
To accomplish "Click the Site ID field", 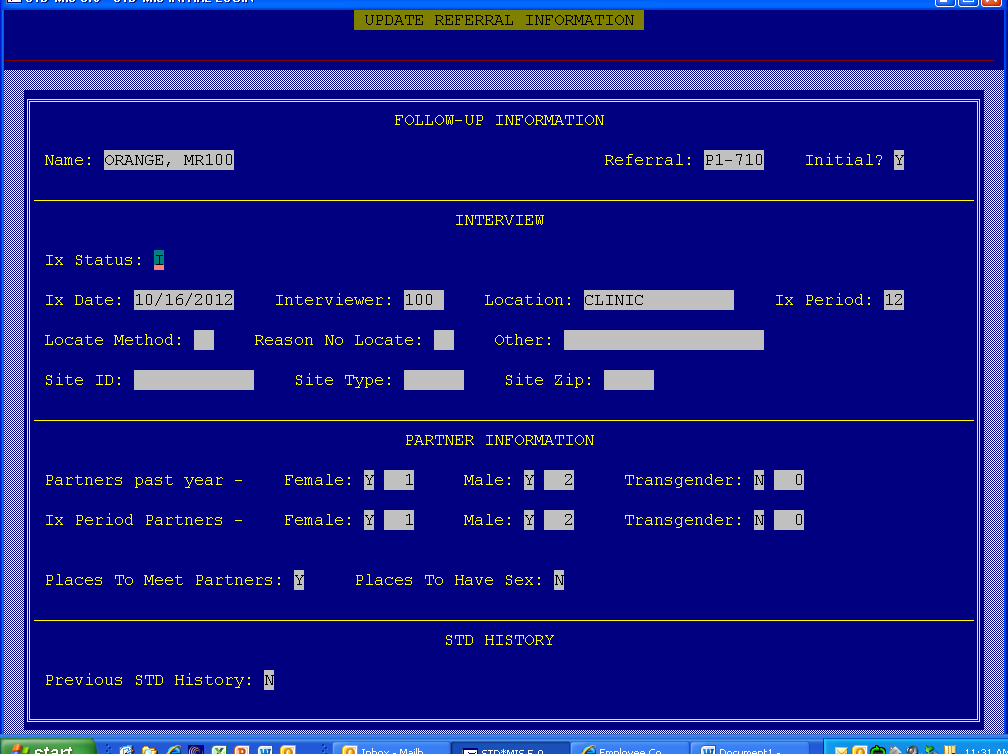I will pos(194,380).
